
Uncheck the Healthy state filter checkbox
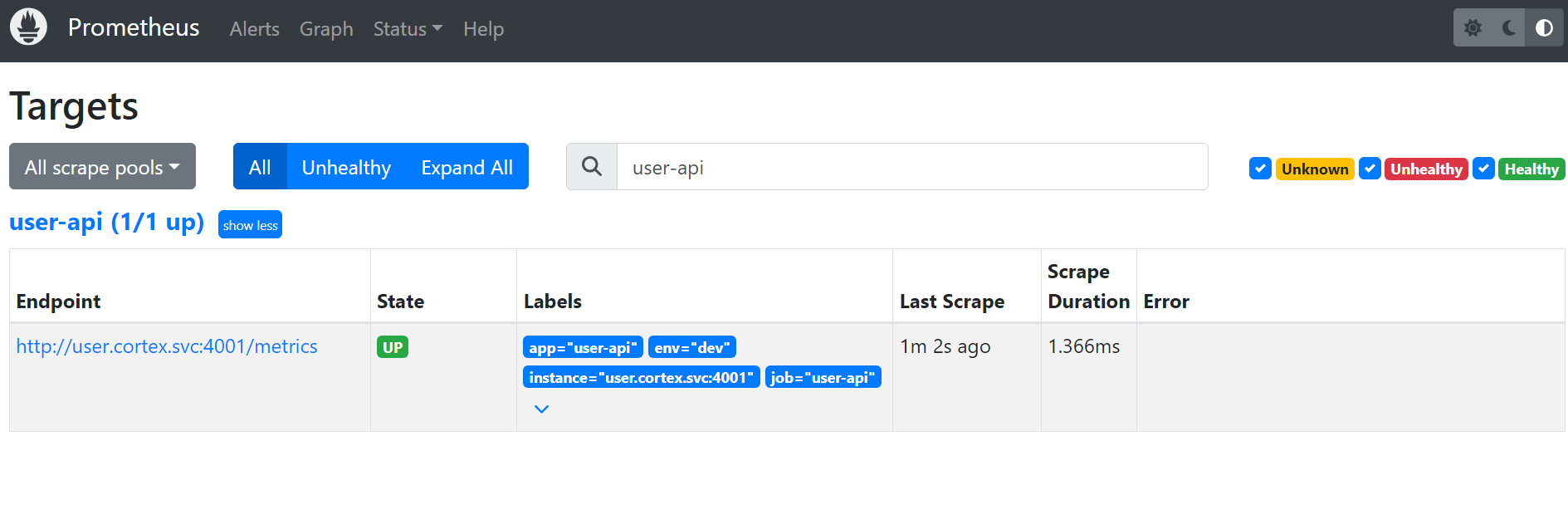point(1483,169)
